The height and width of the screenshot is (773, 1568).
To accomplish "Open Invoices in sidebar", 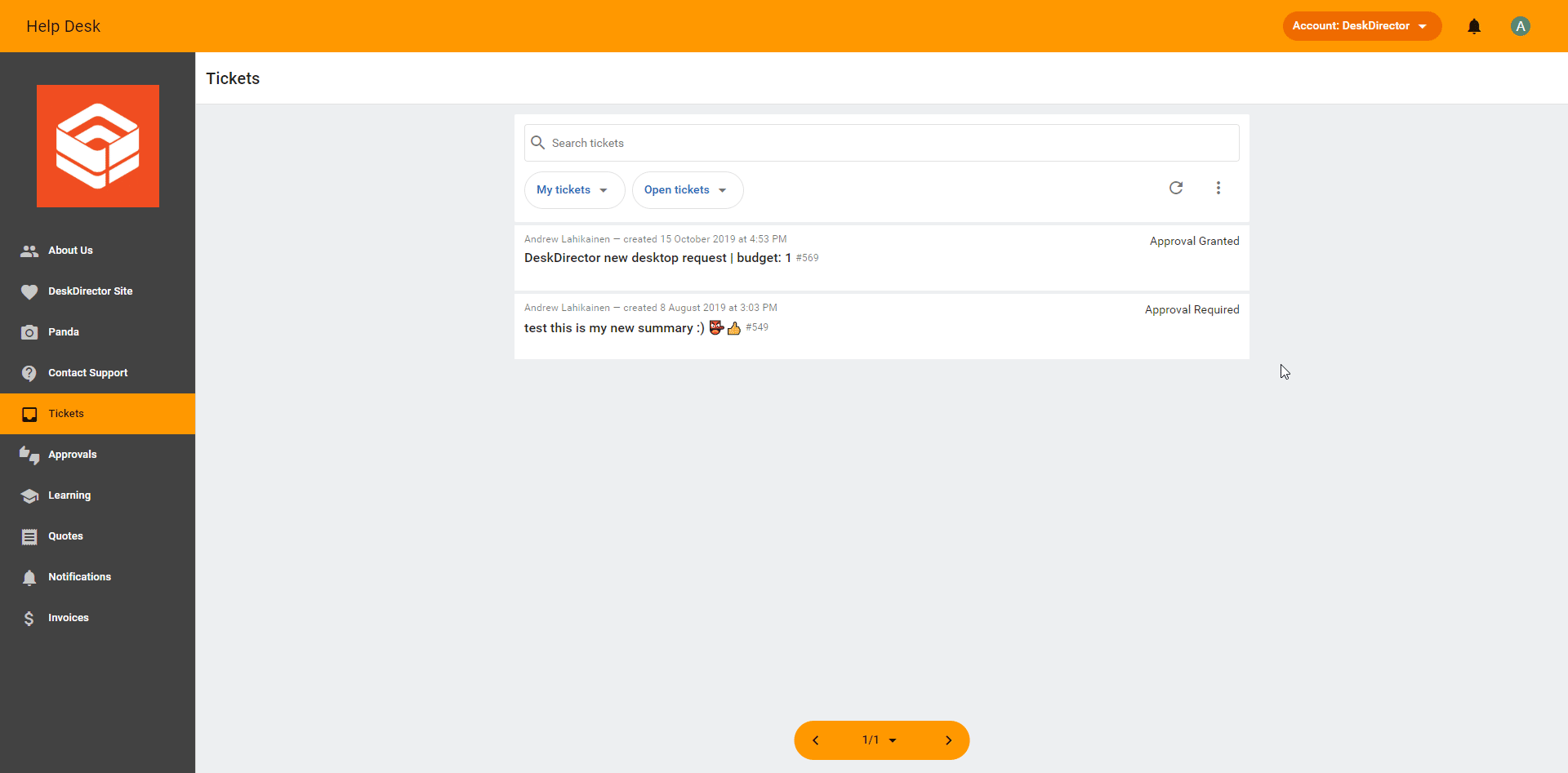I will (98, 618).
